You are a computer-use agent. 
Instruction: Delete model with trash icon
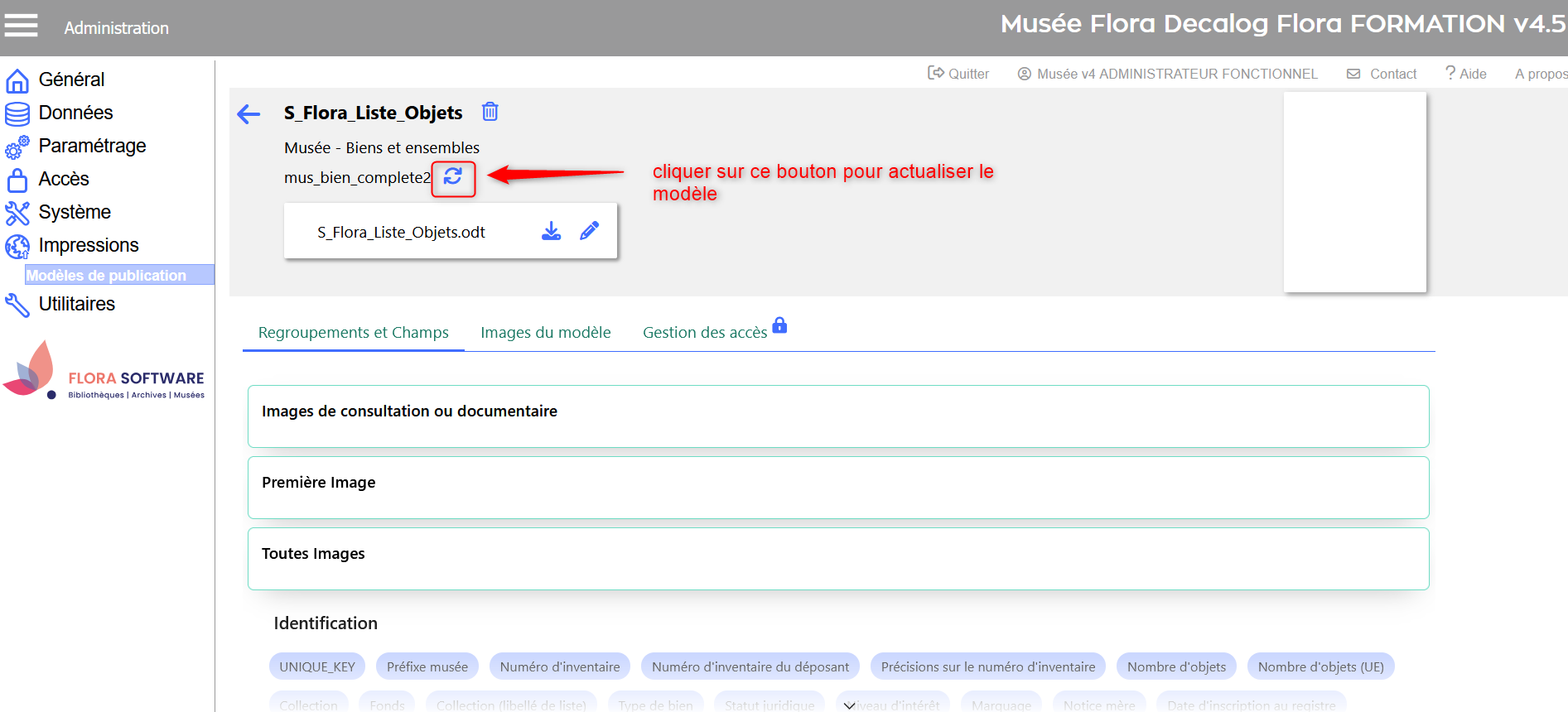click(490, 112)
